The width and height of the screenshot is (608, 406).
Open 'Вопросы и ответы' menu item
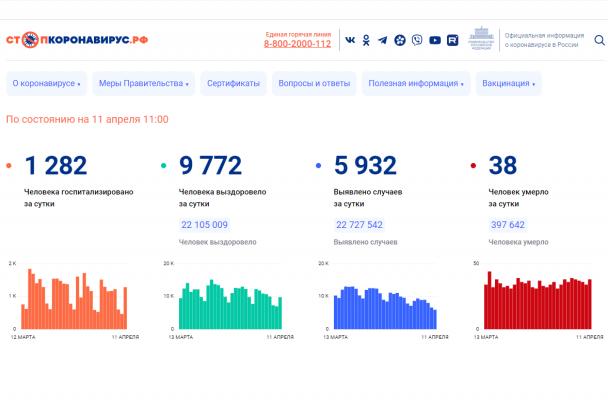(314, 83)
